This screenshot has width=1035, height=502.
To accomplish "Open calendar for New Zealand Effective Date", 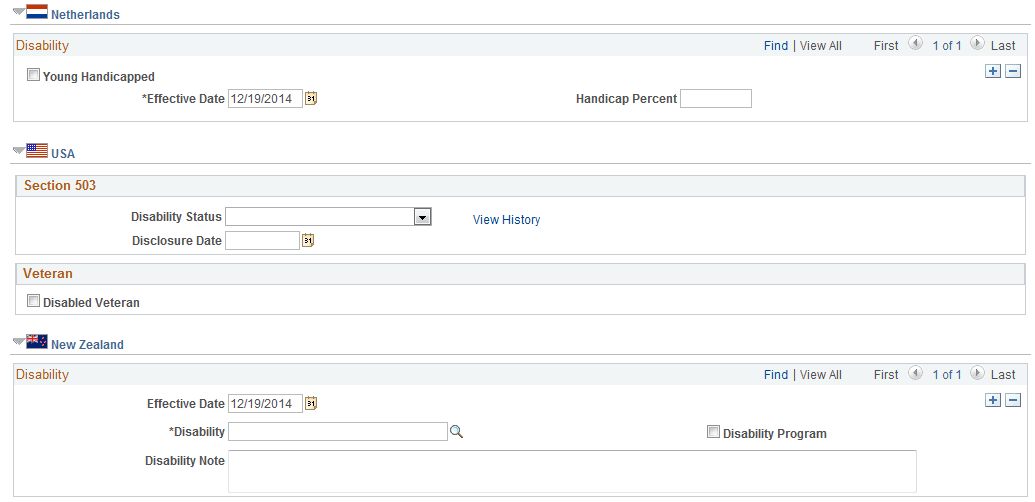I will click(x=311, y=403).
